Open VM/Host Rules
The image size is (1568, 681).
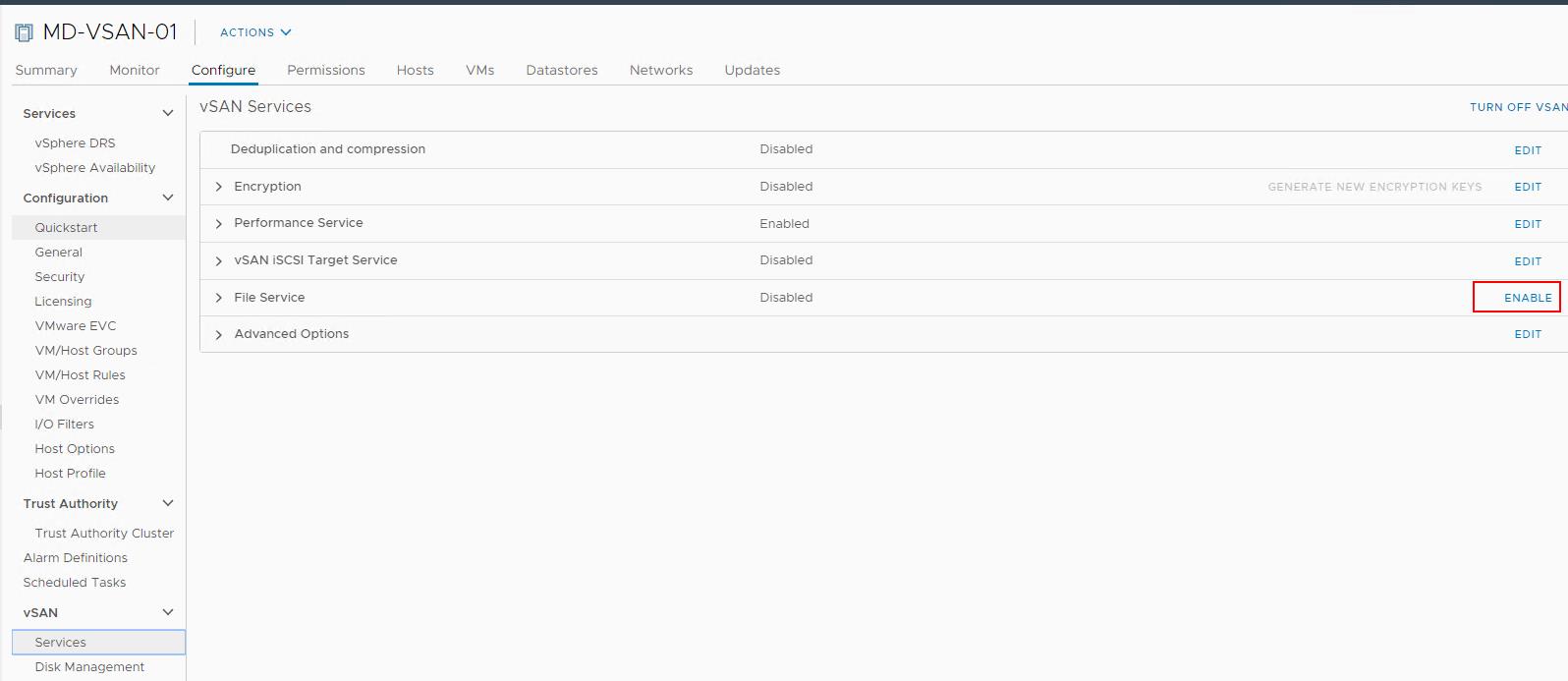[80, 374]
